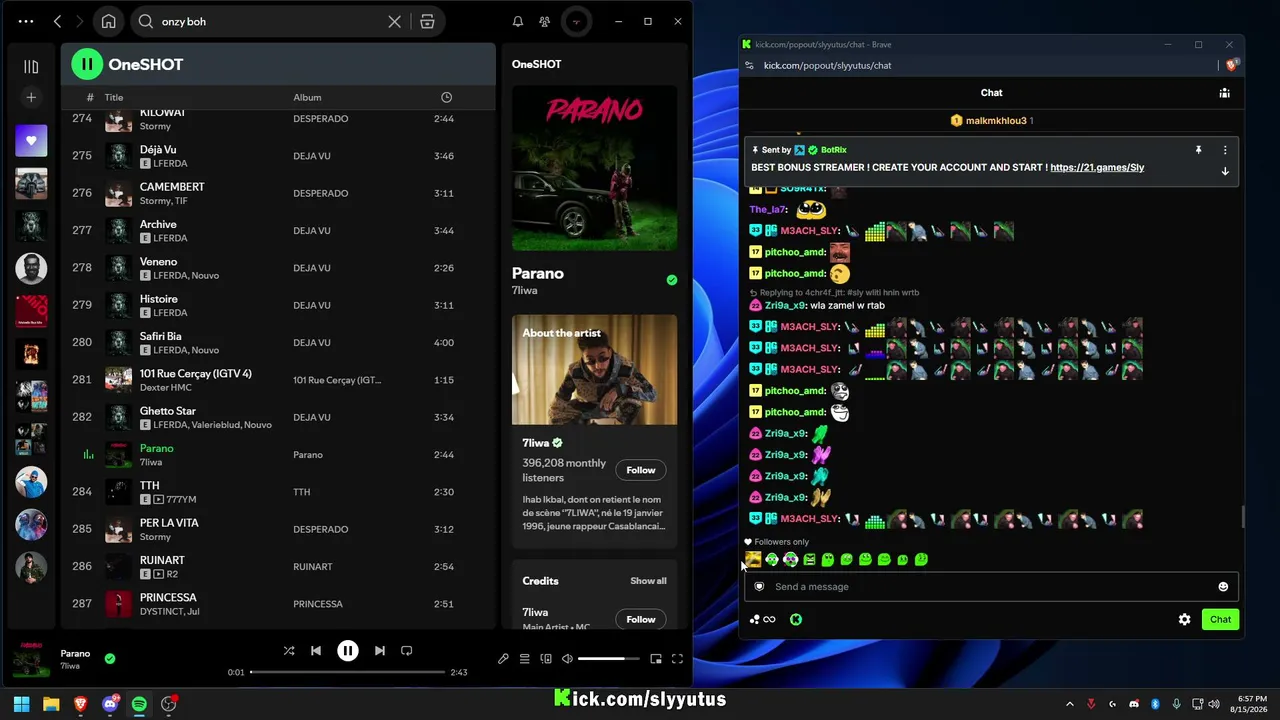Open the Spotify three-dots menu
The width and height of the screenshot is (1280, 720).
click(25, 21)
